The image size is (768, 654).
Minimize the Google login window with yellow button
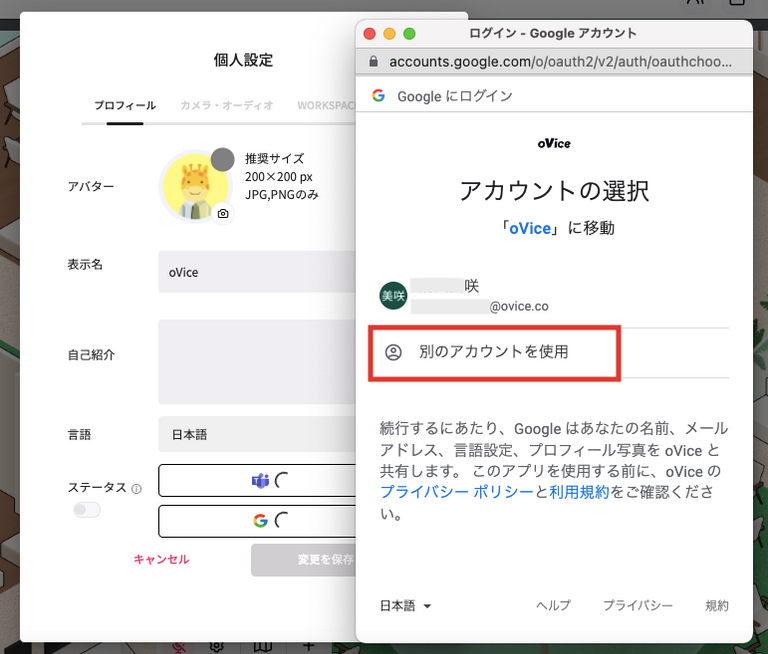[389, 33]
